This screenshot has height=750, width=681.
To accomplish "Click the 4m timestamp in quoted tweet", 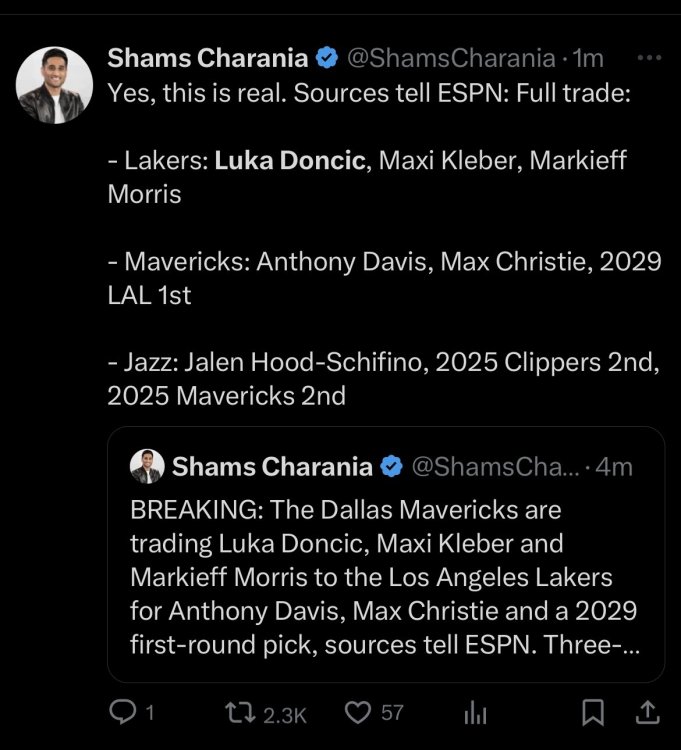I will click(613, 466).
